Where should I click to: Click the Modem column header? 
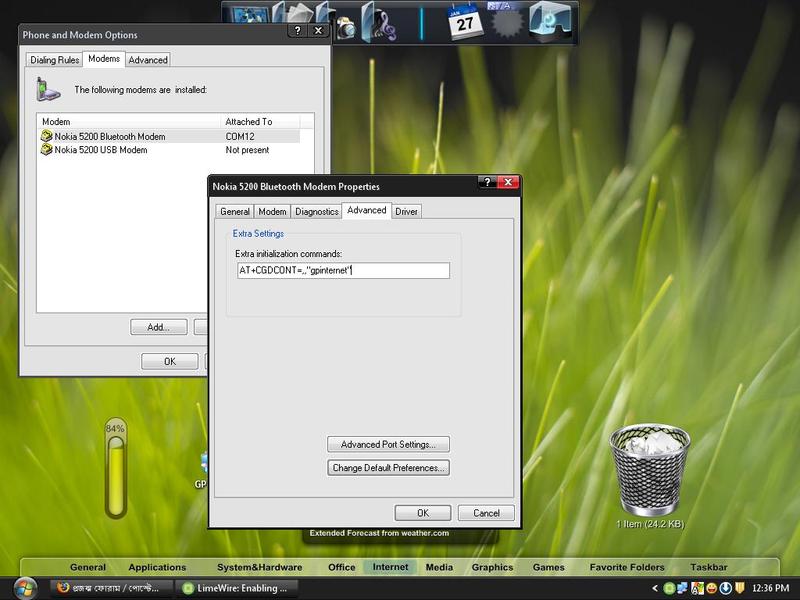[130, 121]
